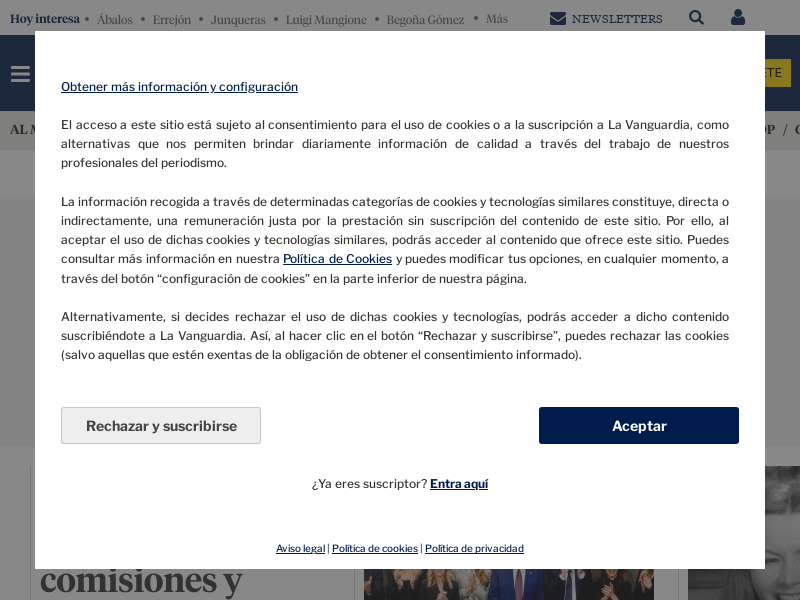The image size is (800, 600).
Task: Click Rechazar y suscribirse button
Action: (161, 426)
